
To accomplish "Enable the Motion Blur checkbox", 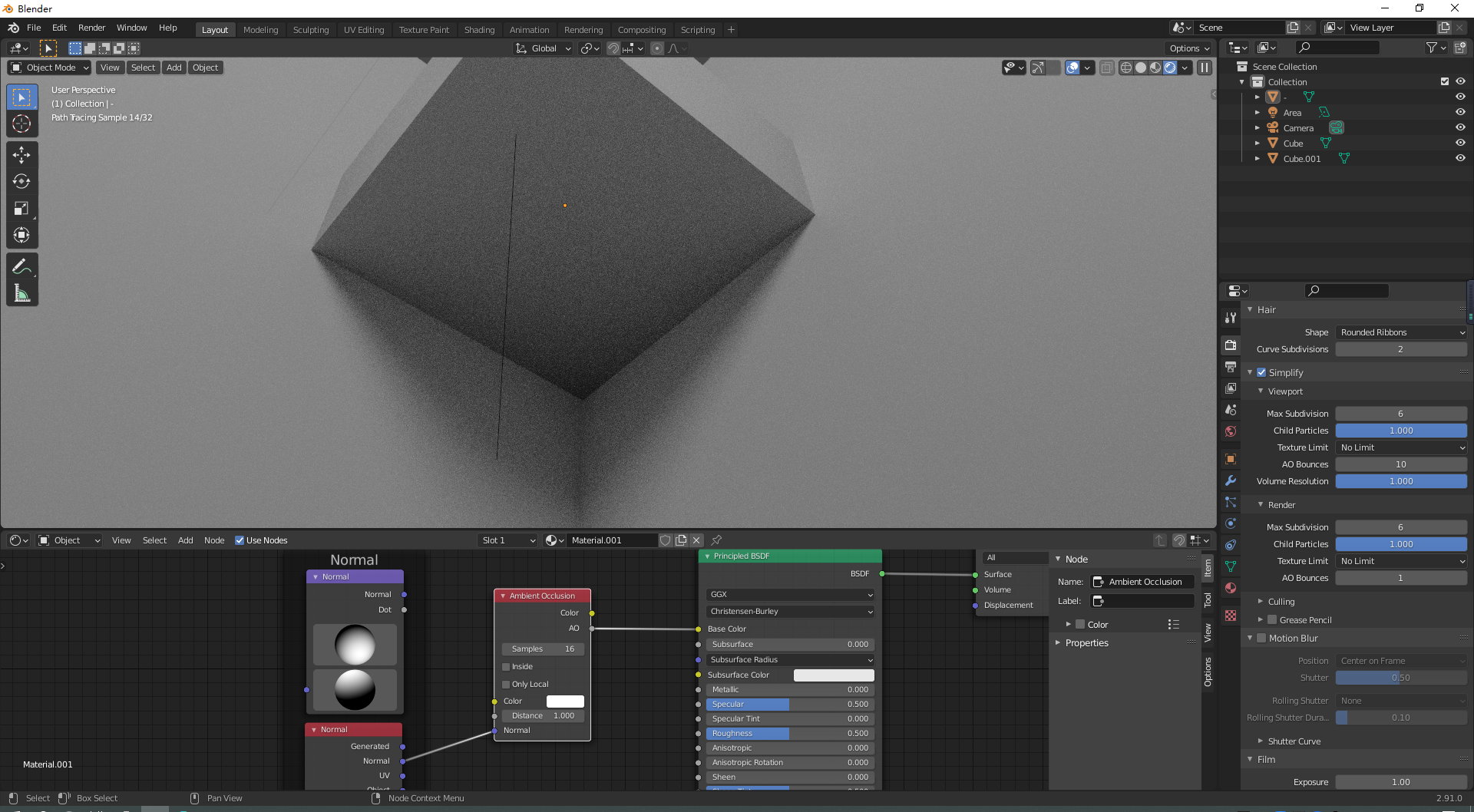I will tap(1261, 638).
